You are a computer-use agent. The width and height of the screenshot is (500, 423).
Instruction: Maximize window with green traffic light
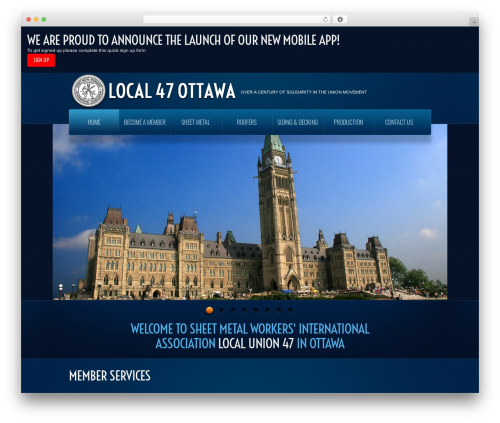pyautogui.click(x=44, y=19)
